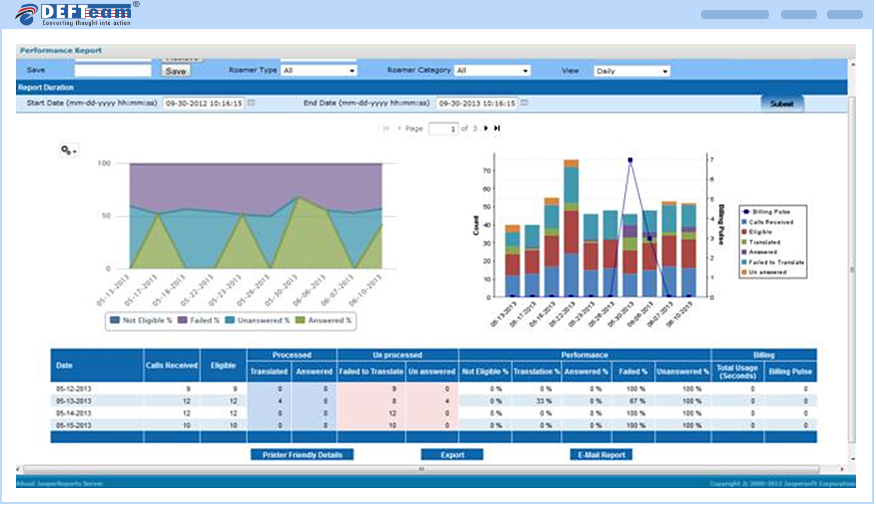876x506 pixels.
Task: Send report via E-Mail Report button
Action: [x=600, y=454]
